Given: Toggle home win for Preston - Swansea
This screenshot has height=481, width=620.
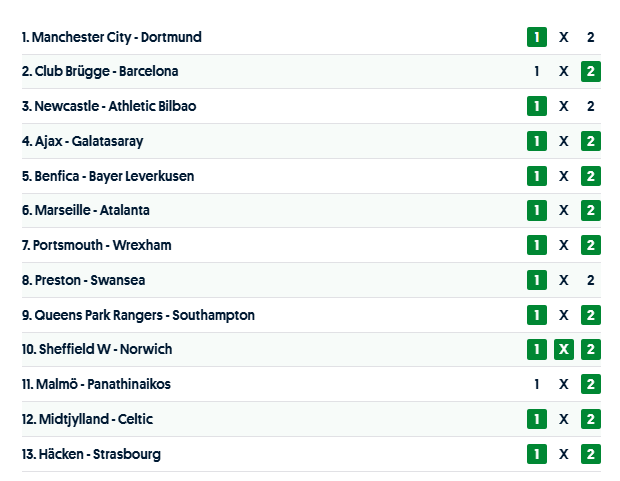Looking at the screenshot, I should [x=537, y=280].
